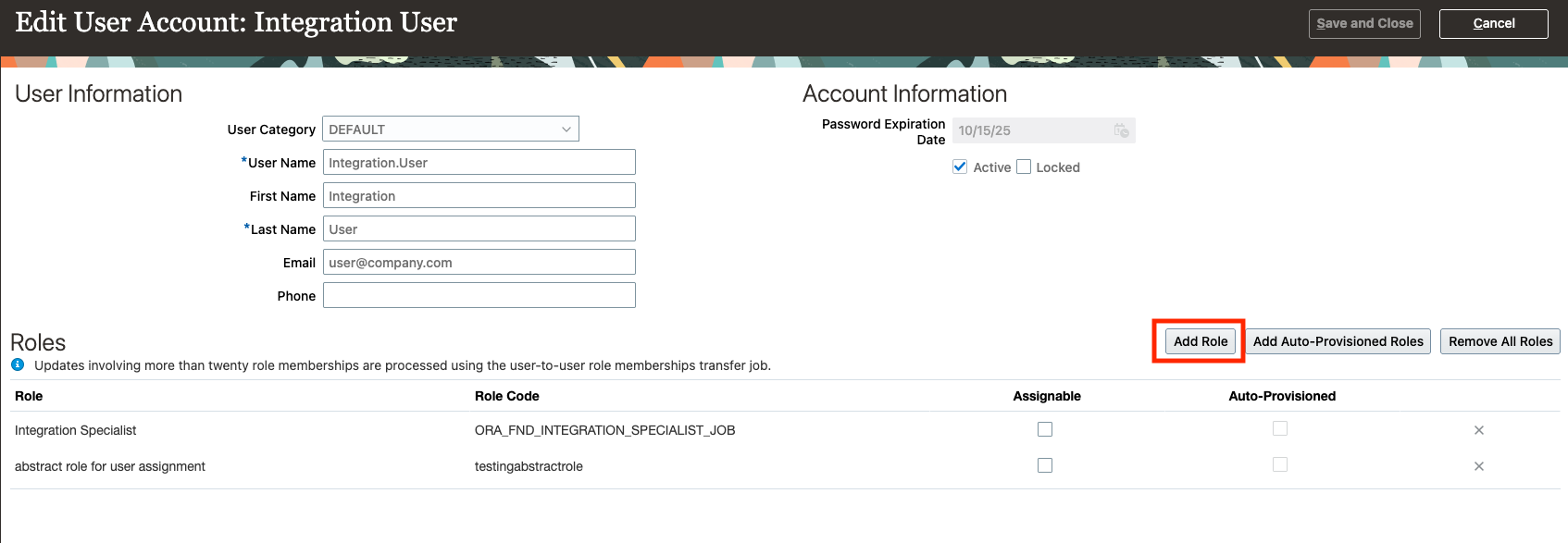This screenshot has height=543, width=1568.
Task: Check Assignable for abstract role row
Action: (x=1045, y=465)
